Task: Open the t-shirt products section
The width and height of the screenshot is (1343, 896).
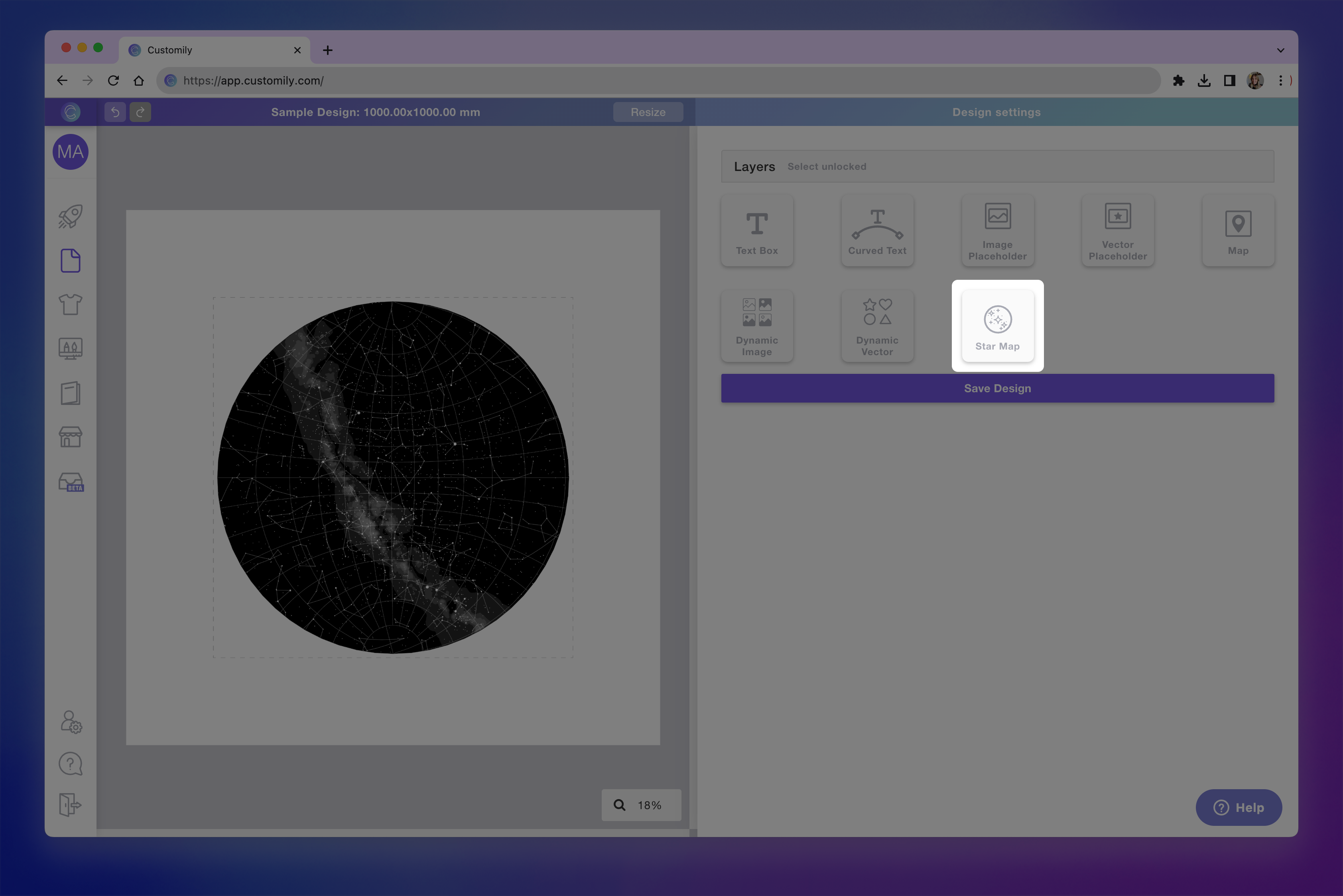Action: pos(70,305)
